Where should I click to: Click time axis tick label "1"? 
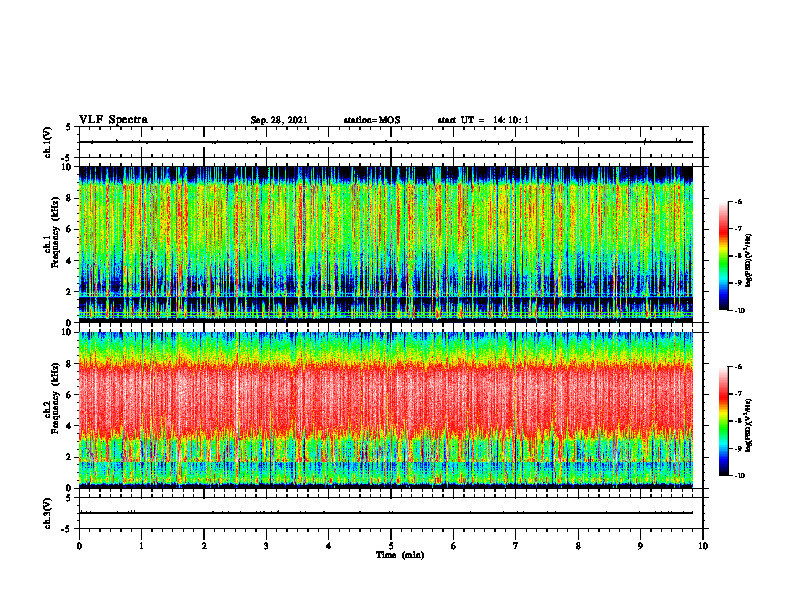tap(141, 546)
